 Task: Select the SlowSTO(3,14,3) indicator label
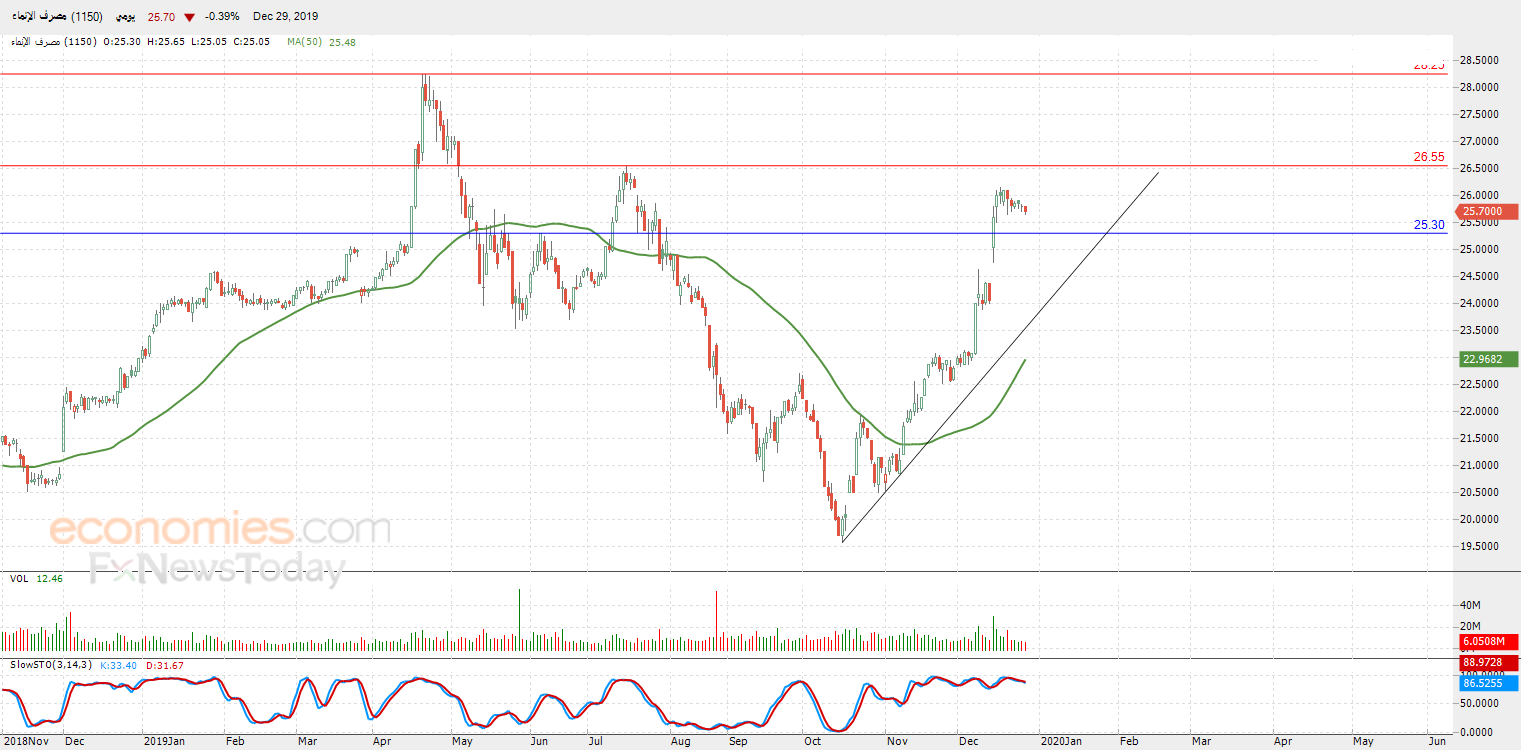pos(50,665)
